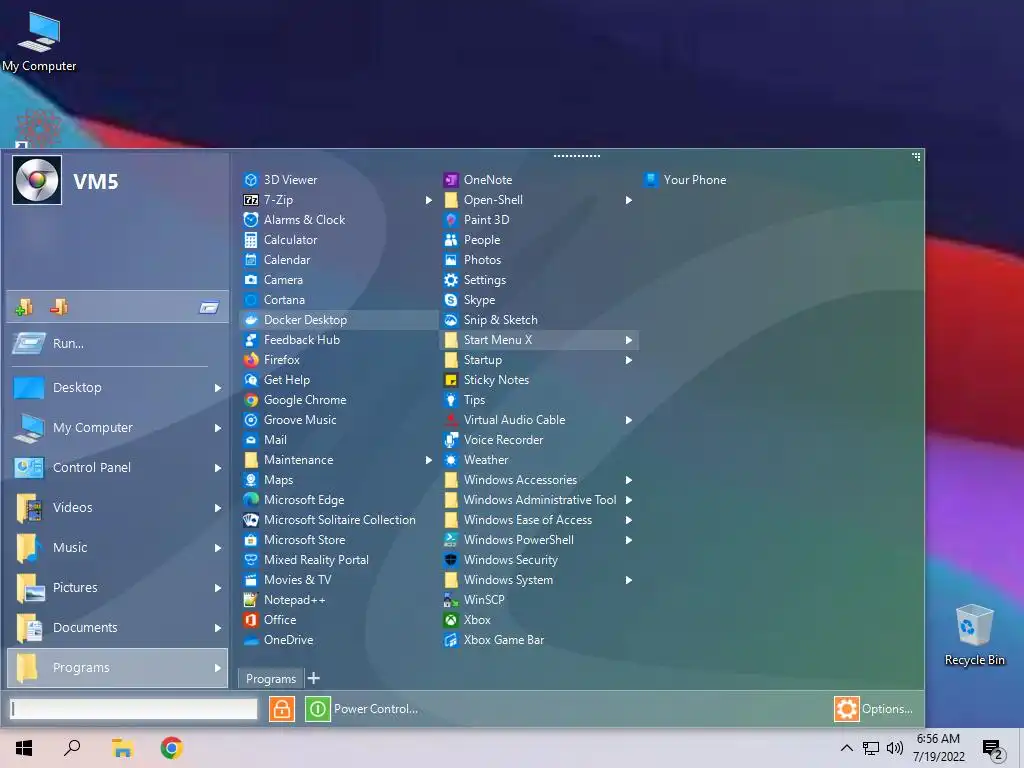Click the blue window icon in the Start Menu X toolbar

point(209,307)
